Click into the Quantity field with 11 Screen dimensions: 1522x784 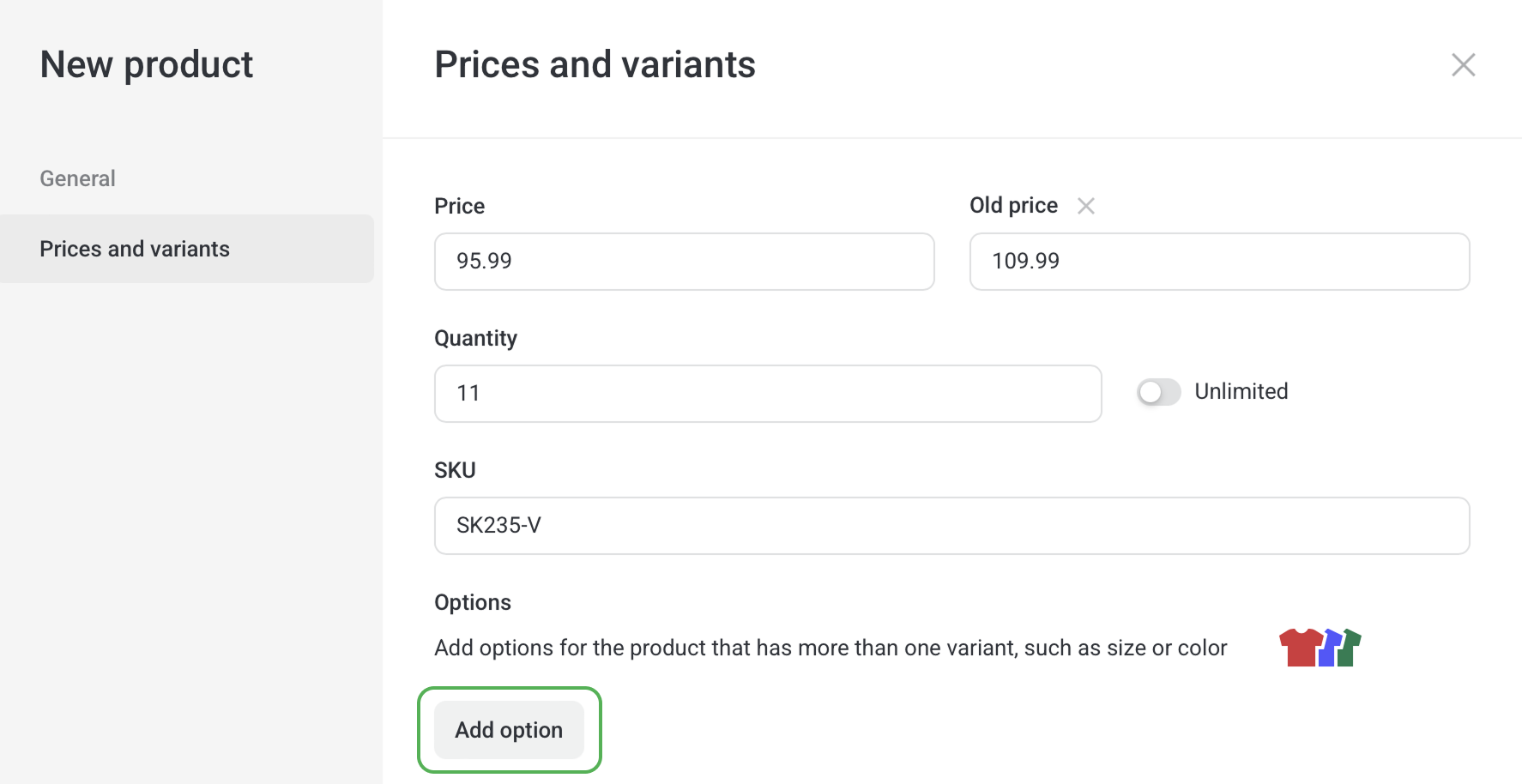767,394
